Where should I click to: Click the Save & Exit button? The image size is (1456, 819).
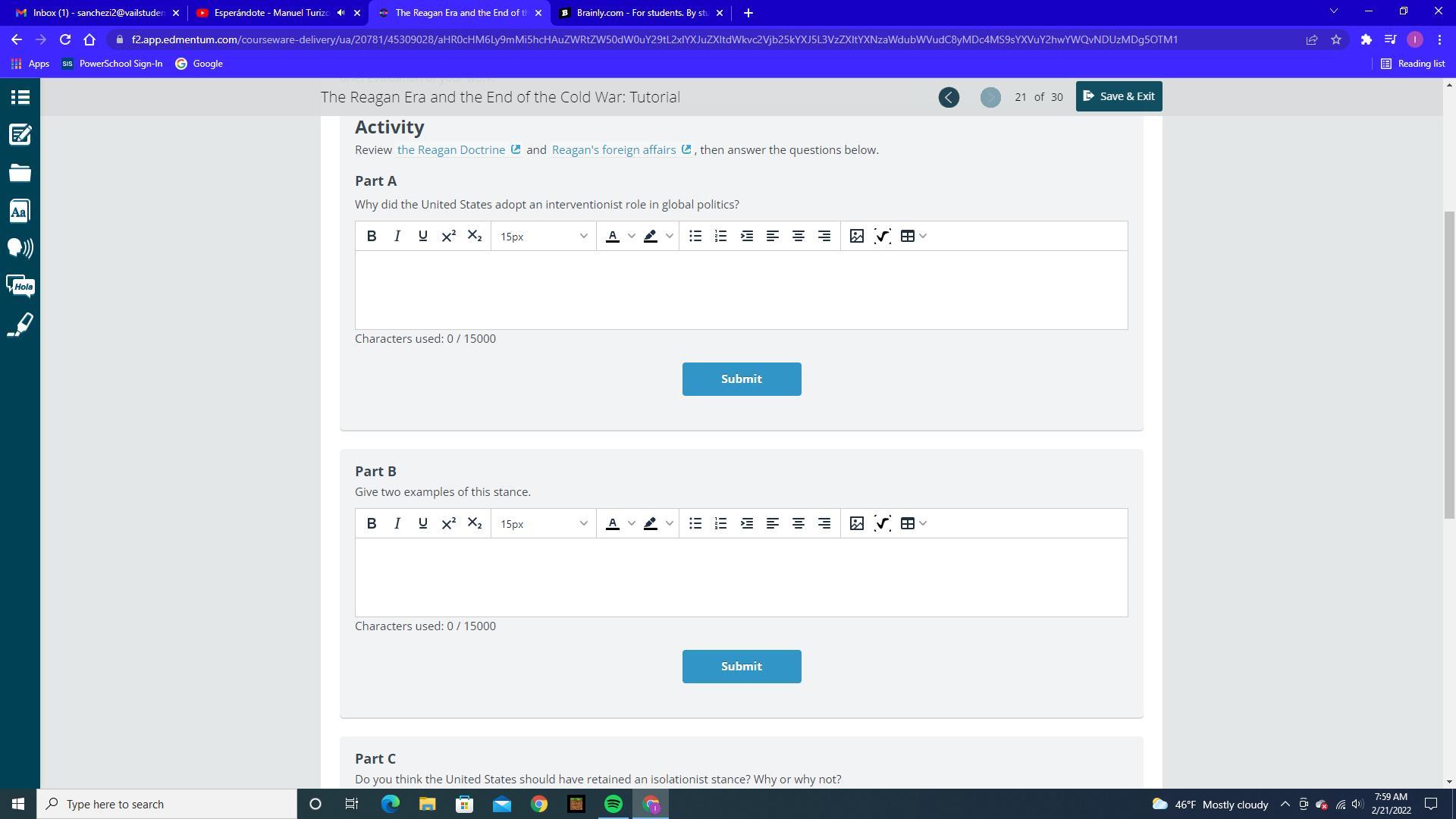tap(1119, 96)
